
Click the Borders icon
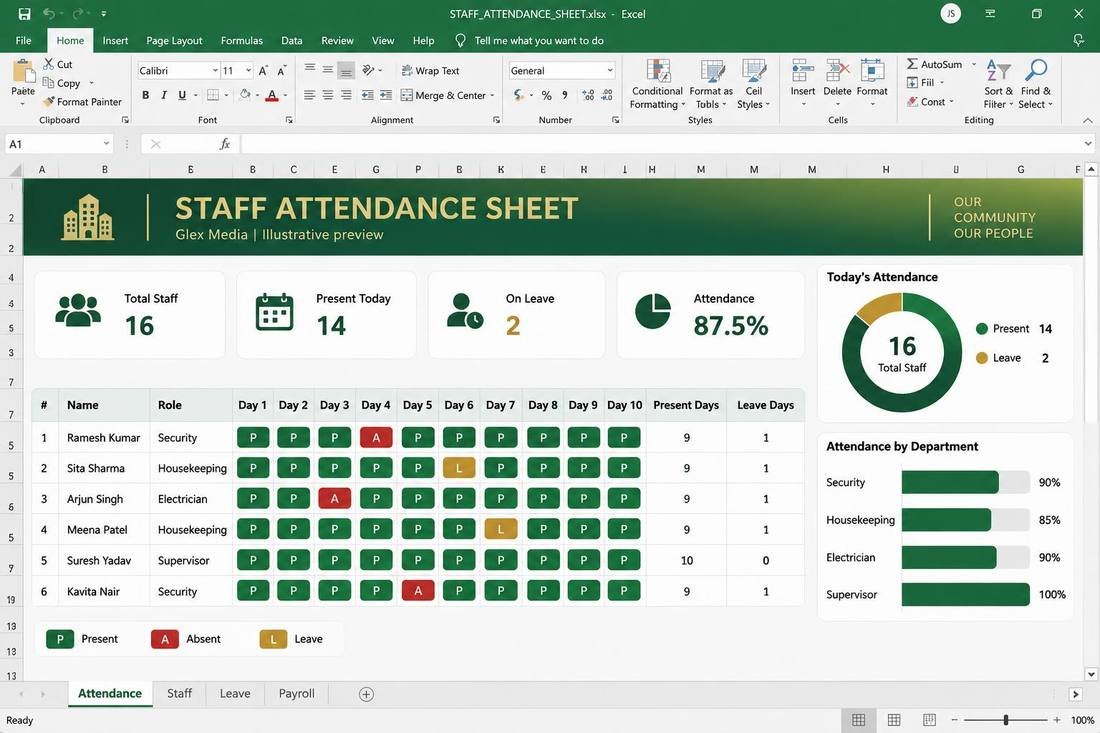(x=213, y=95)
